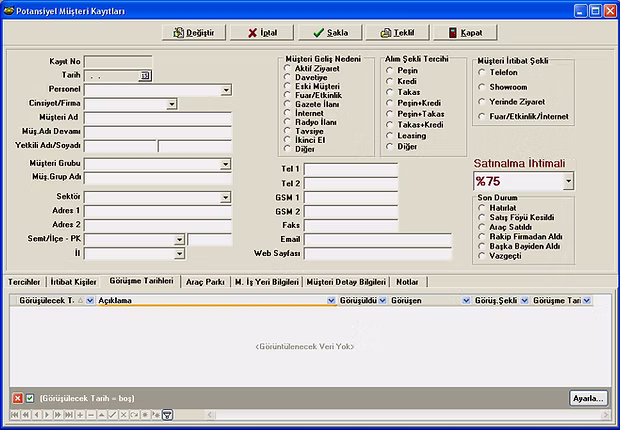
Task: Open the Satınalma İhtimali %75 dropdown
Action: pyautogui.click(x=568, y=181)
